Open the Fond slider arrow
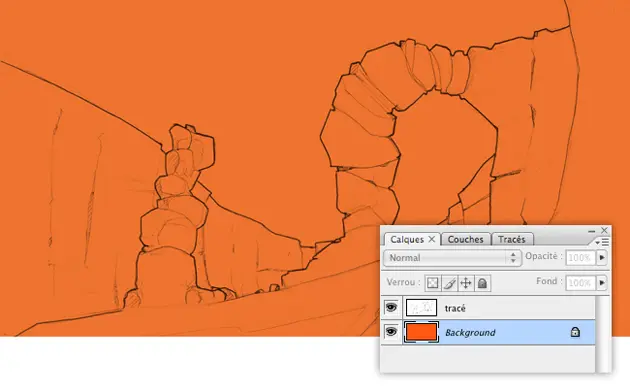 pos(602,282)
